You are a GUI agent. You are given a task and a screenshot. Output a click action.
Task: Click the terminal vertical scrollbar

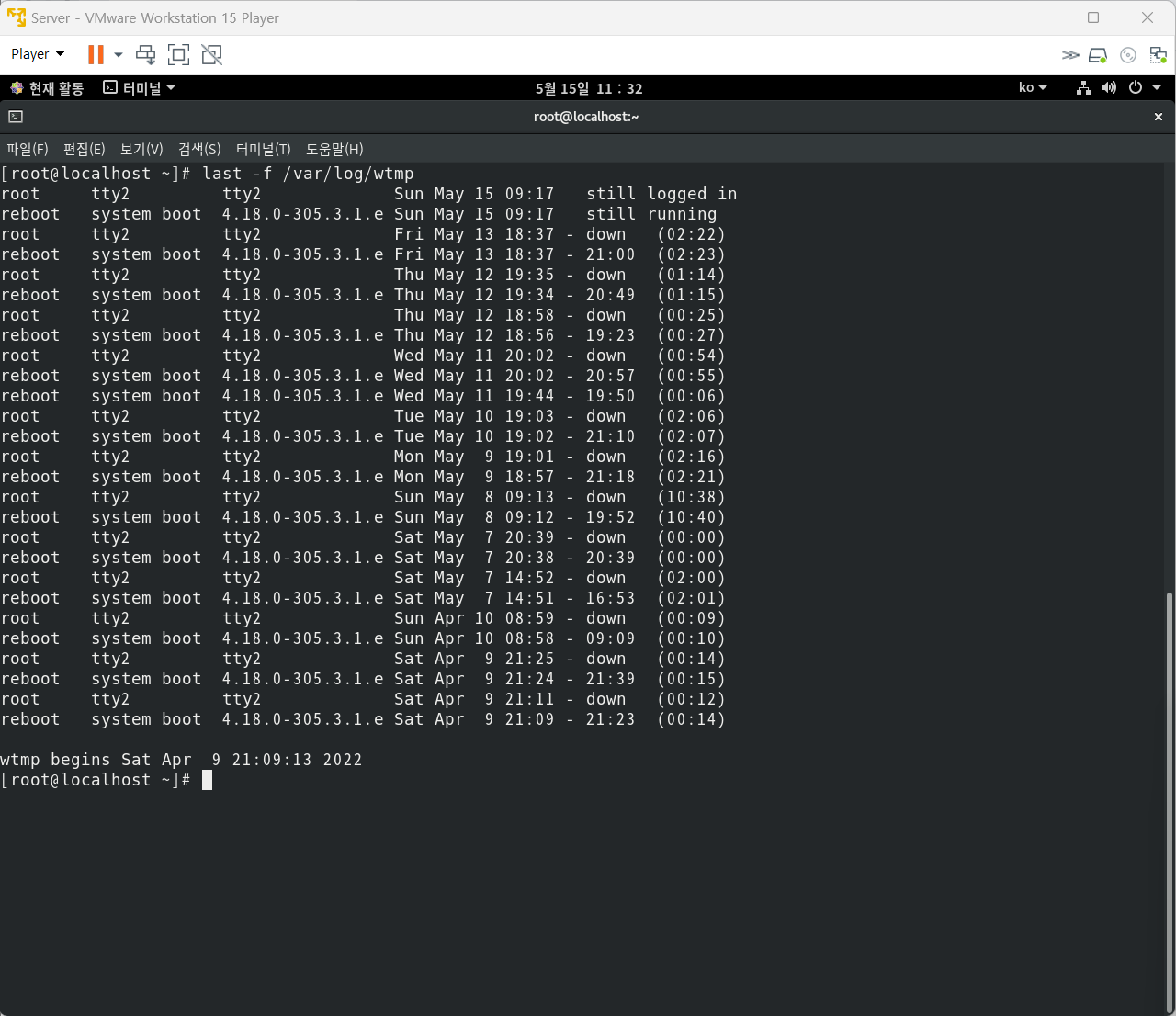click(1170, 801)
